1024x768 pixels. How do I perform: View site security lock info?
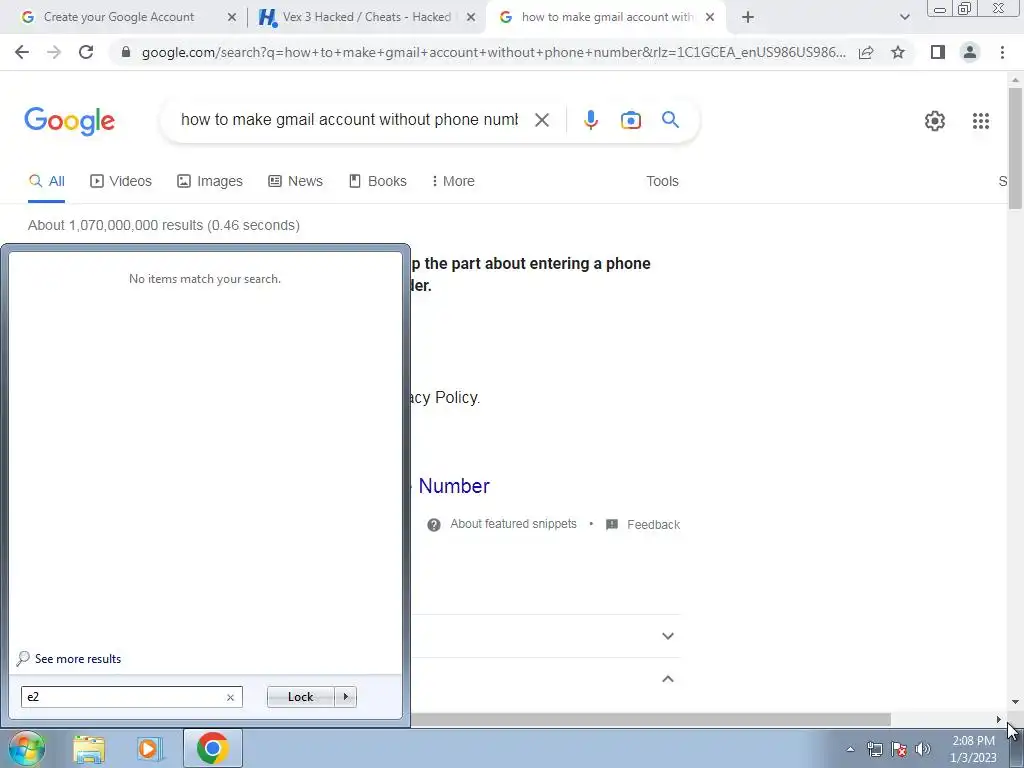(x=126, y=52)
